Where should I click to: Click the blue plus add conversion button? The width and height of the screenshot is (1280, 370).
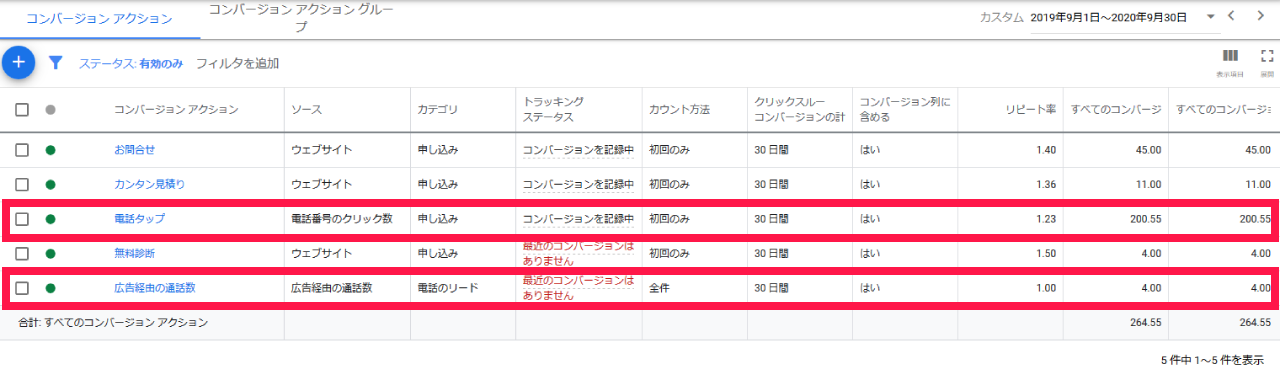(x=18, y=63)
